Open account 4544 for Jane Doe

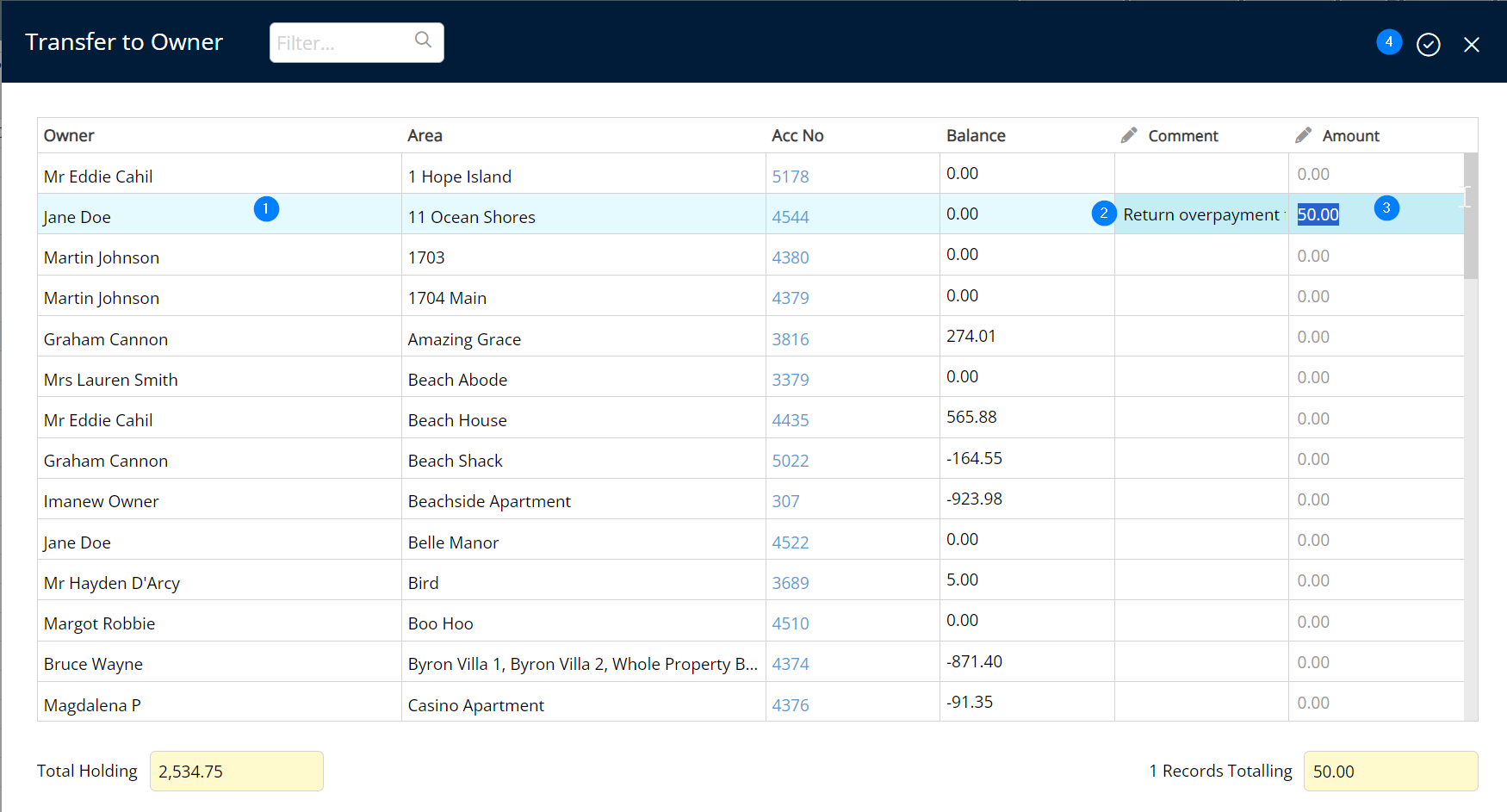click(790, 217)
